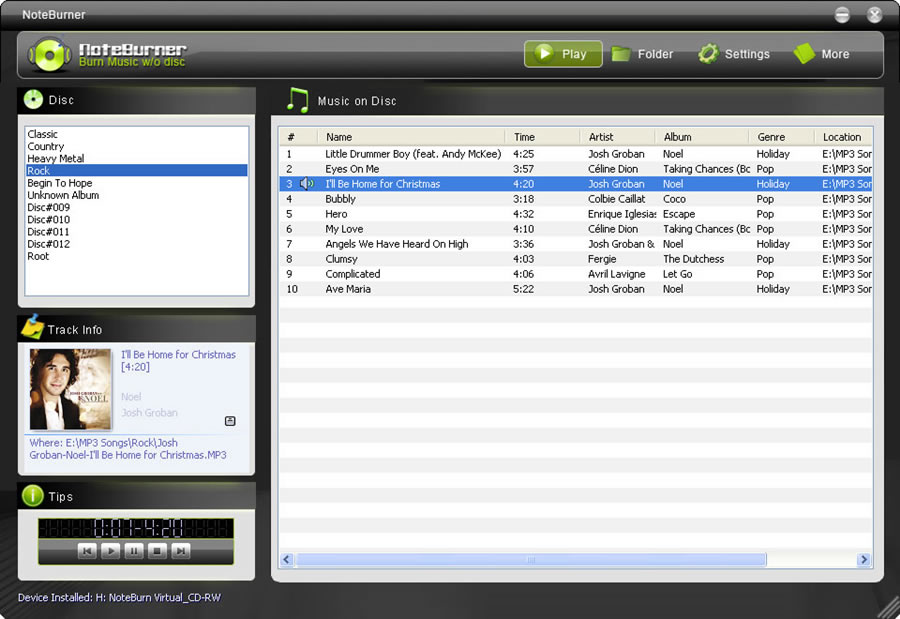Viewport: 900px width, 619px height.
Task: Click the Noel album cover thumbnail
Action: [71, 389]
